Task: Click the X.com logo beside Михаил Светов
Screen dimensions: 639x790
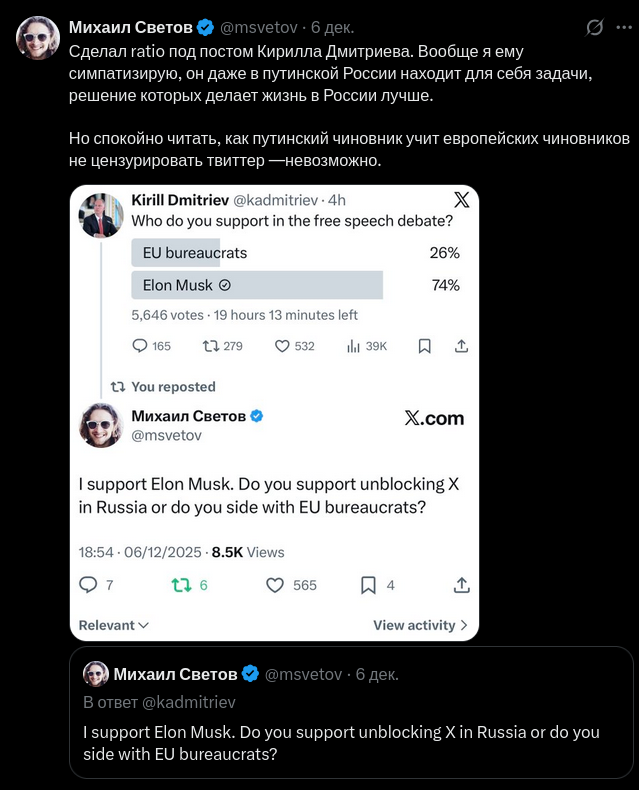Action: pos(434,418)
